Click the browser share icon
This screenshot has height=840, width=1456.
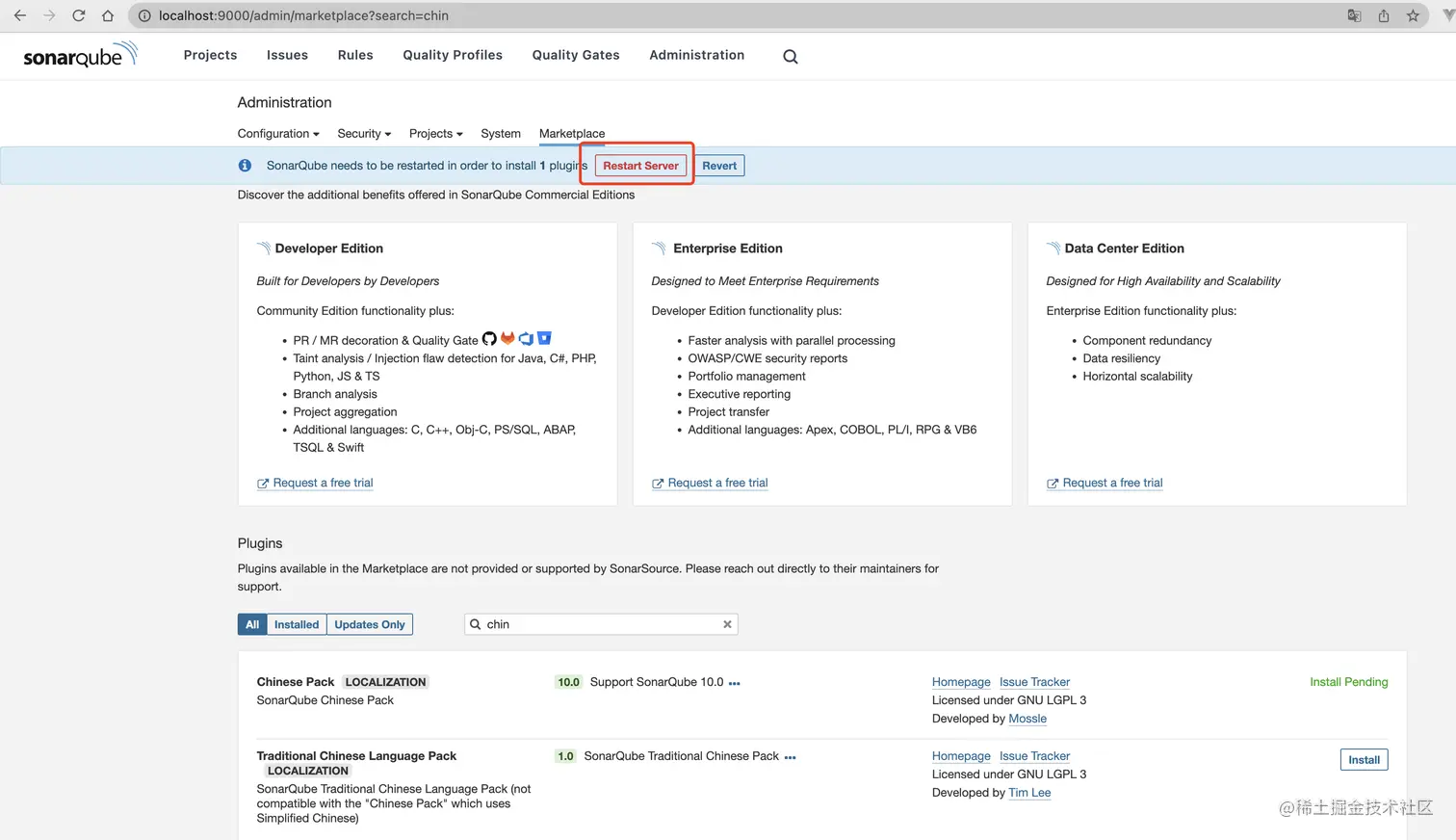pos(1384,15)
